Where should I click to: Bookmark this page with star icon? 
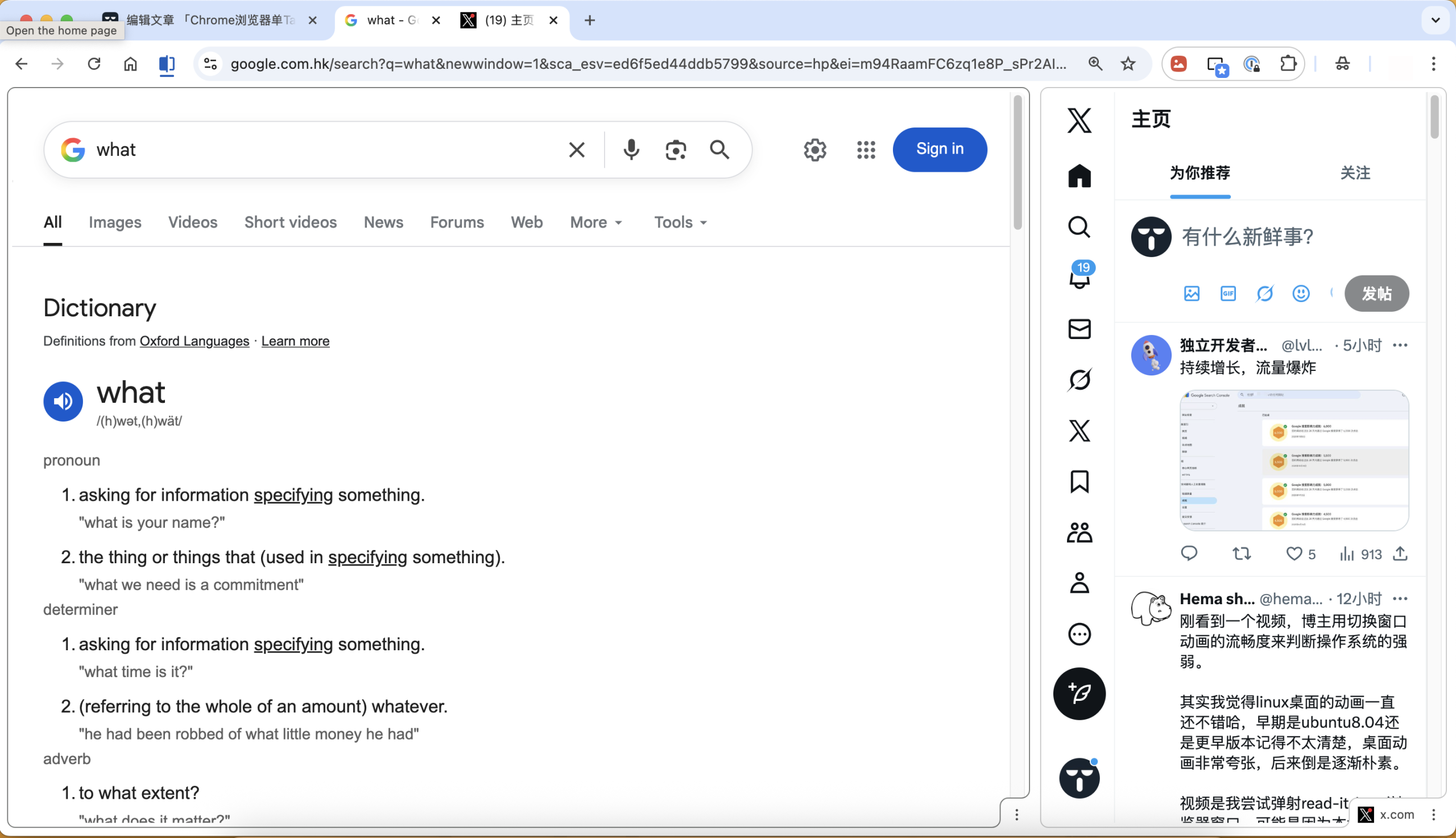point(1128,64)
